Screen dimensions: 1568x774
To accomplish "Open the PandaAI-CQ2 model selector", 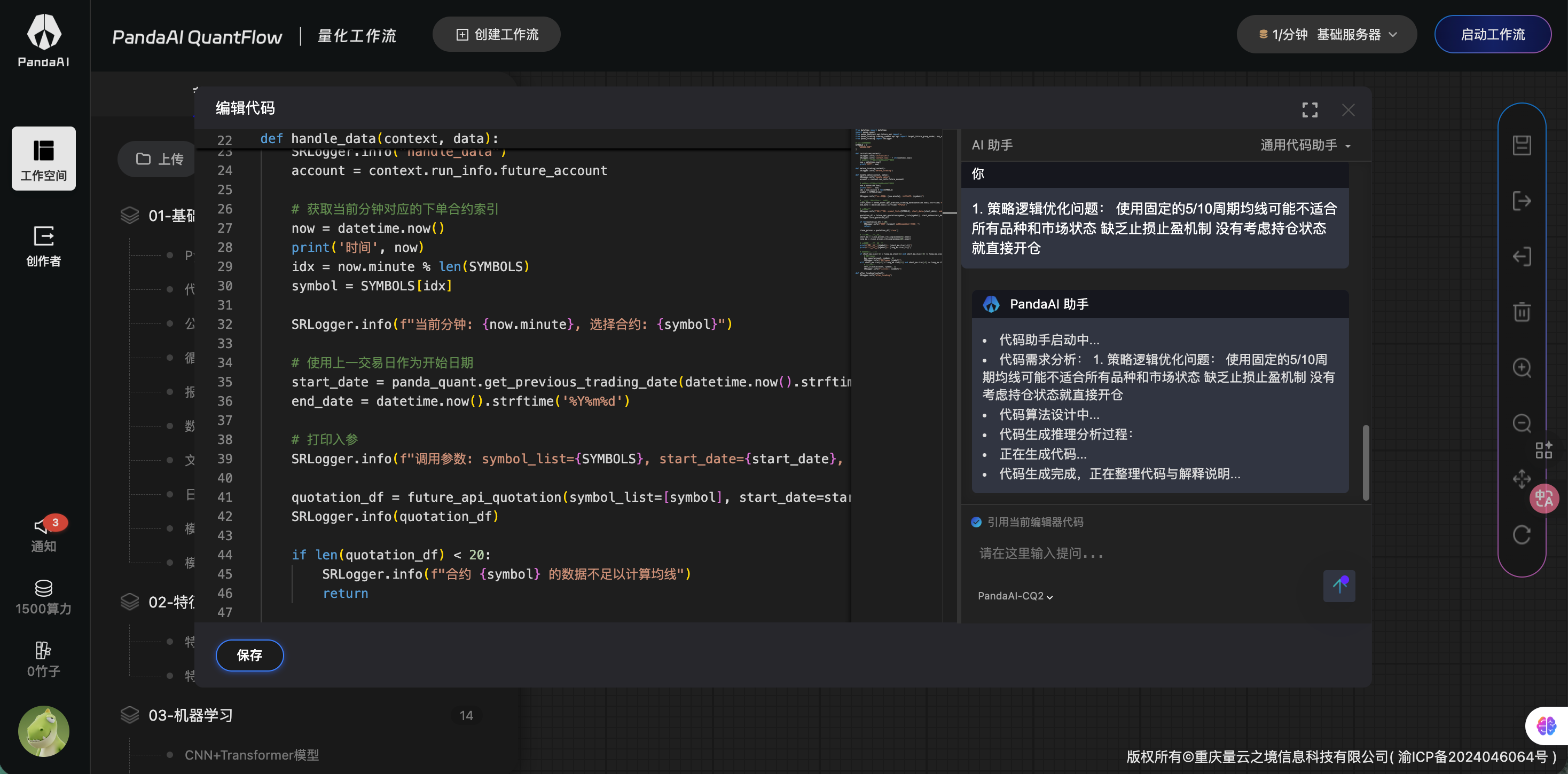I will coord(1015,596).
